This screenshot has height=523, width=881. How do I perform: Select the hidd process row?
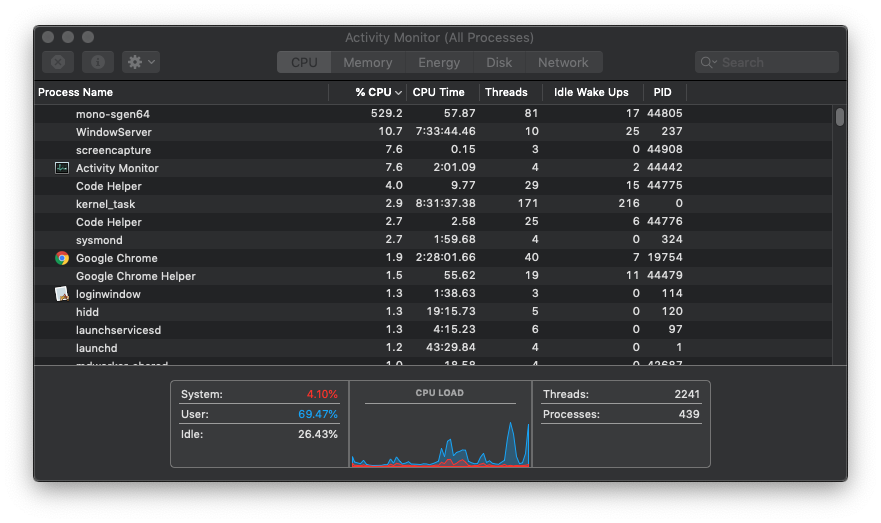(433, 312)
